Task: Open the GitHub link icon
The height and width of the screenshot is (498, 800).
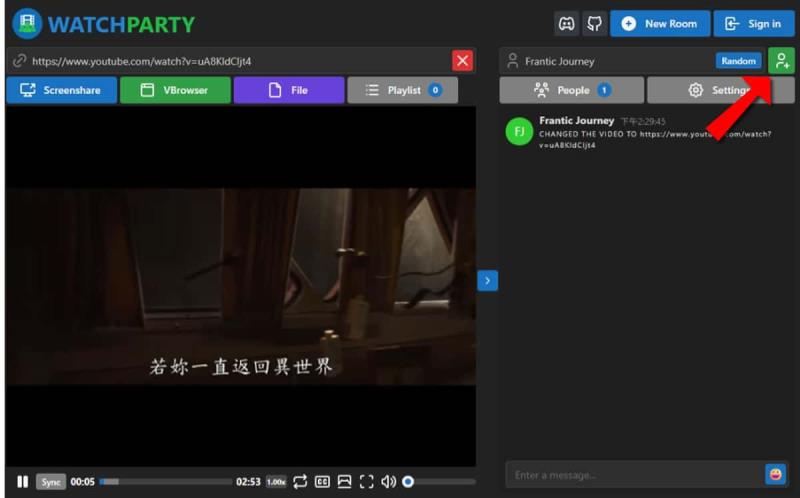Action: pos(594,23)
